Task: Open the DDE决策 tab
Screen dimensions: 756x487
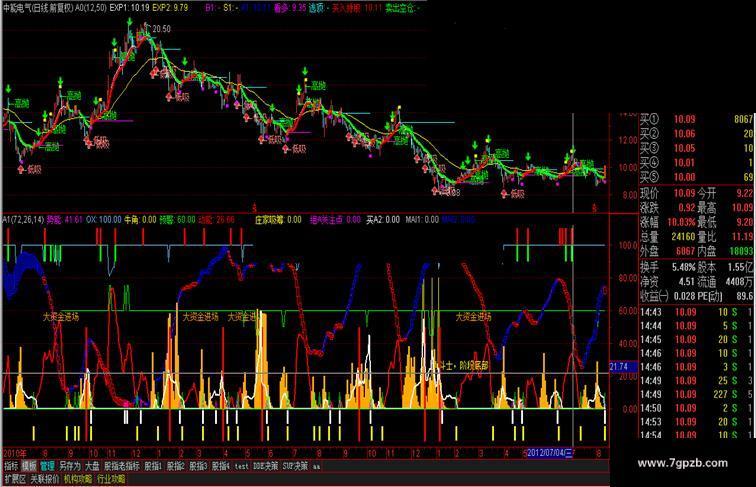Action: 266,466
